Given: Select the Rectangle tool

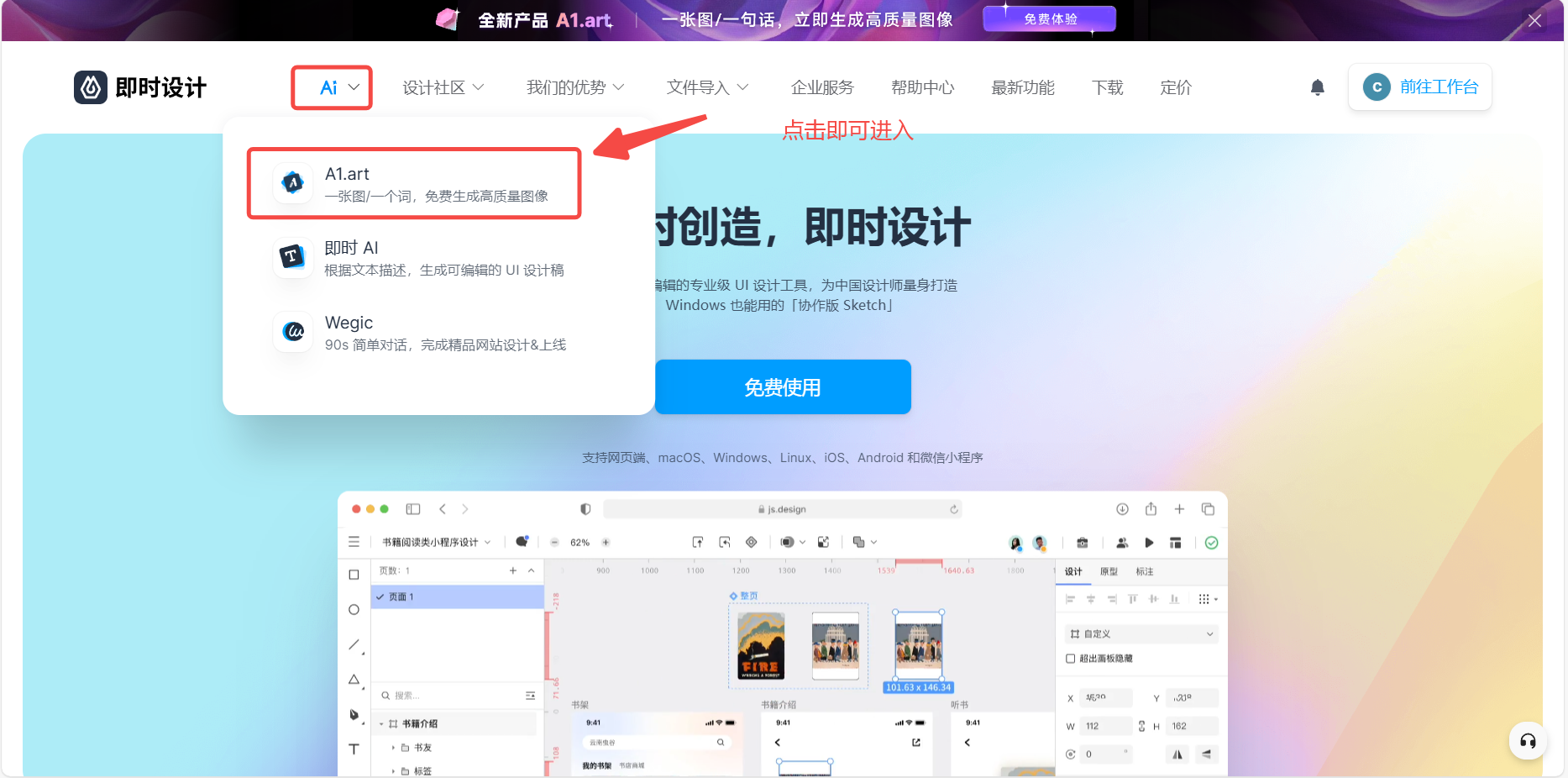Looking at the screenshot, I should click(x=354, y=575).
